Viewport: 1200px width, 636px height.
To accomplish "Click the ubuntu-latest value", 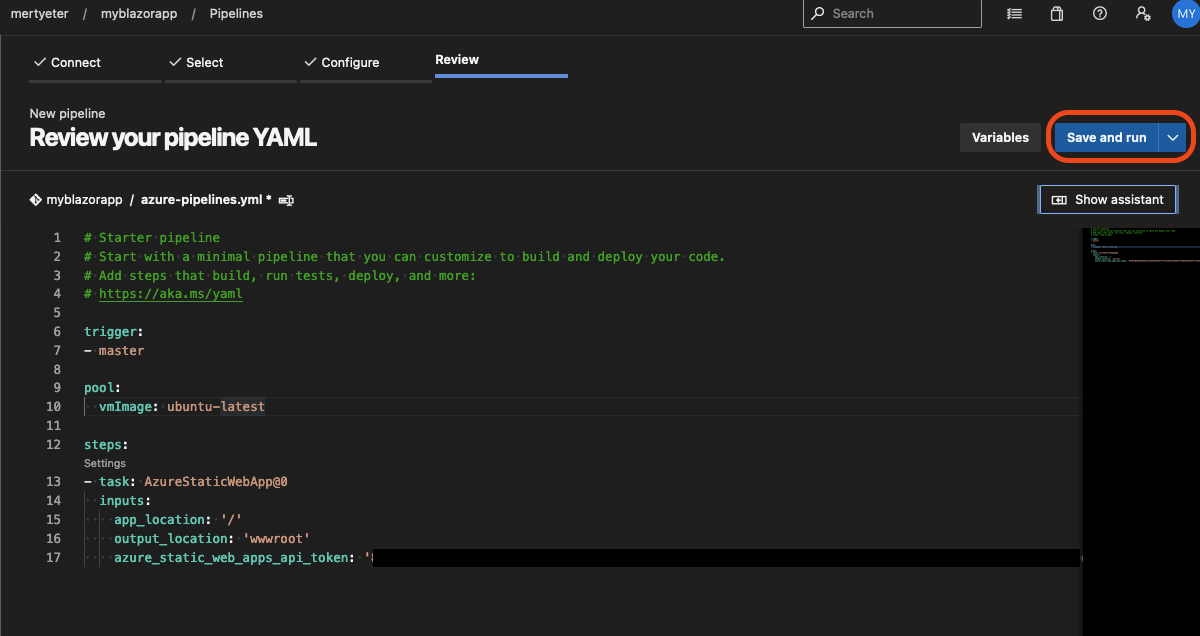I will pyautogui.click(x=216, y=407).
